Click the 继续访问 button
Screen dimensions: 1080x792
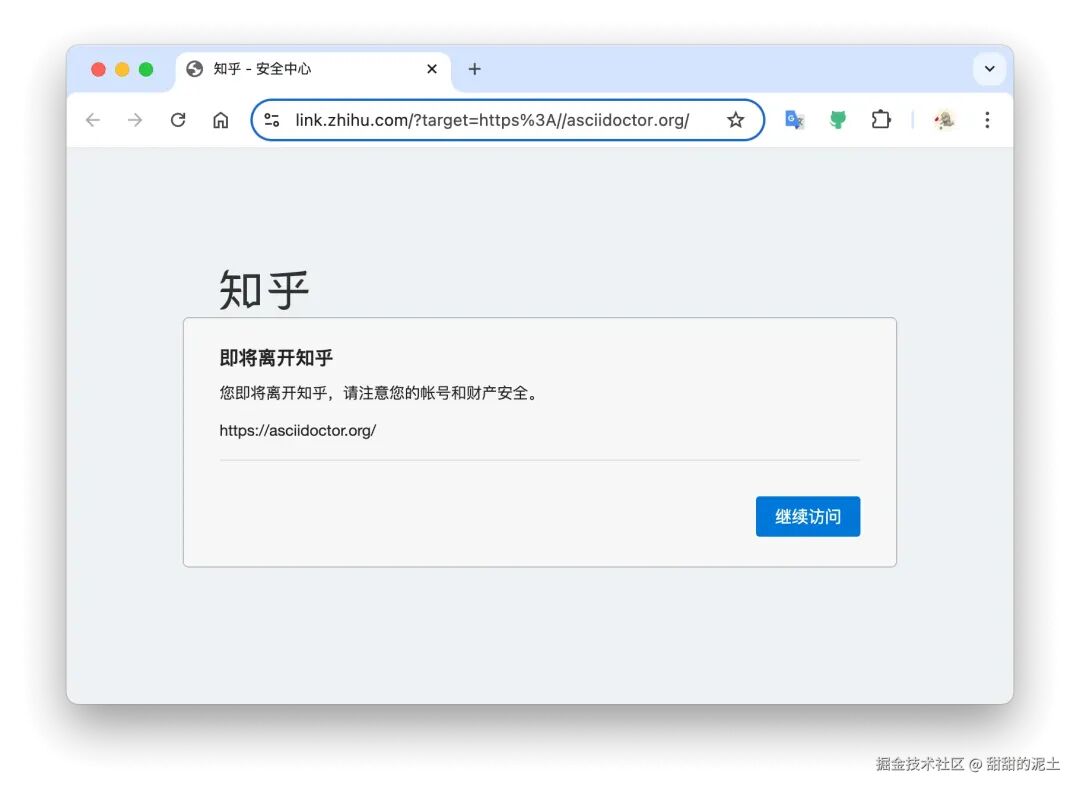808,517
